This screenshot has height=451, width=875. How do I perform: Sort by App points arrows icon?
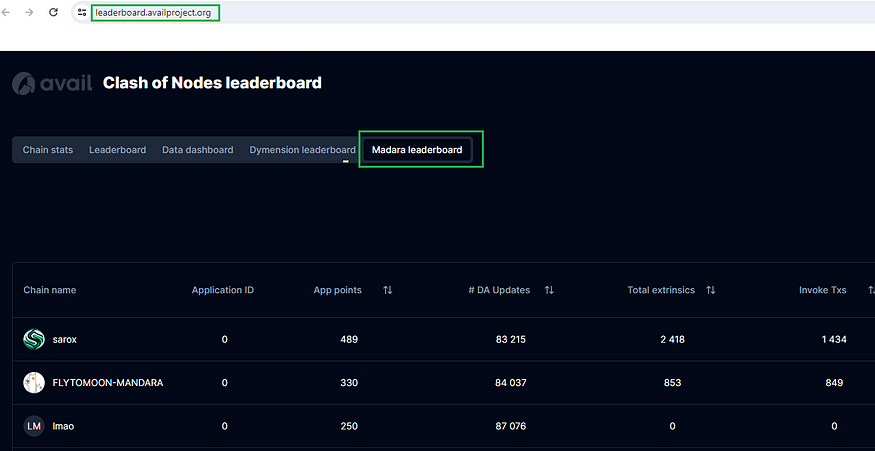coord(388,290)
